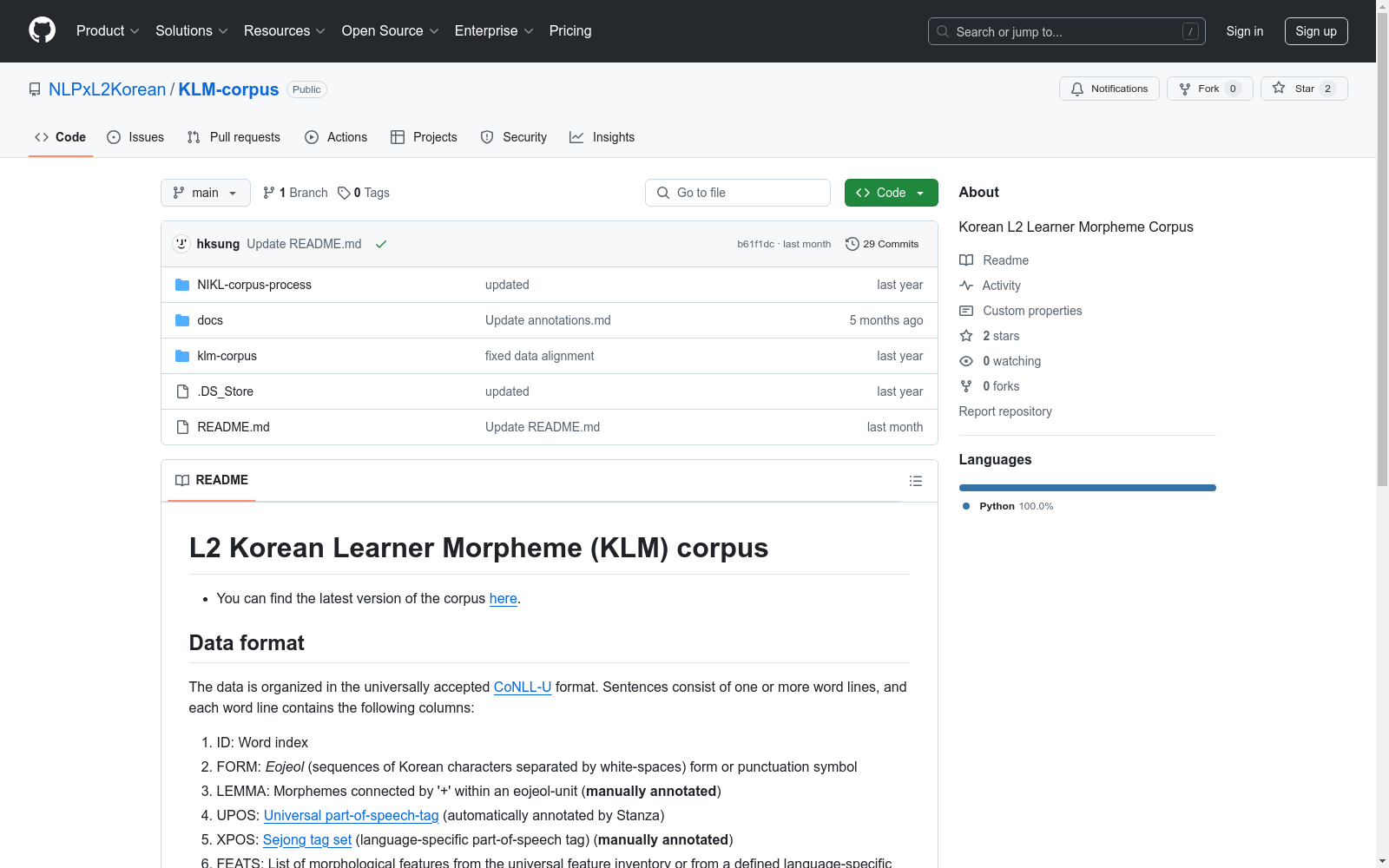The width and height of the screenshot is (1389, 868).
Task: Open the Insights tab
Action: click(x=602, y=137)
